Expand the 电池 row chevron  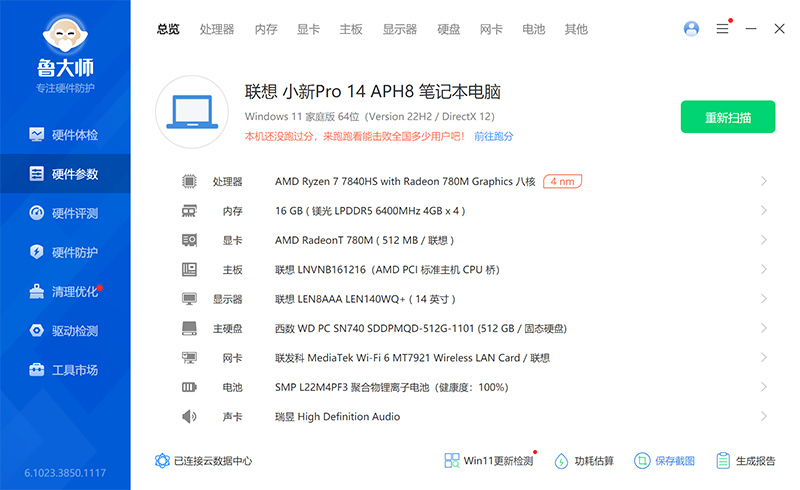764,387
